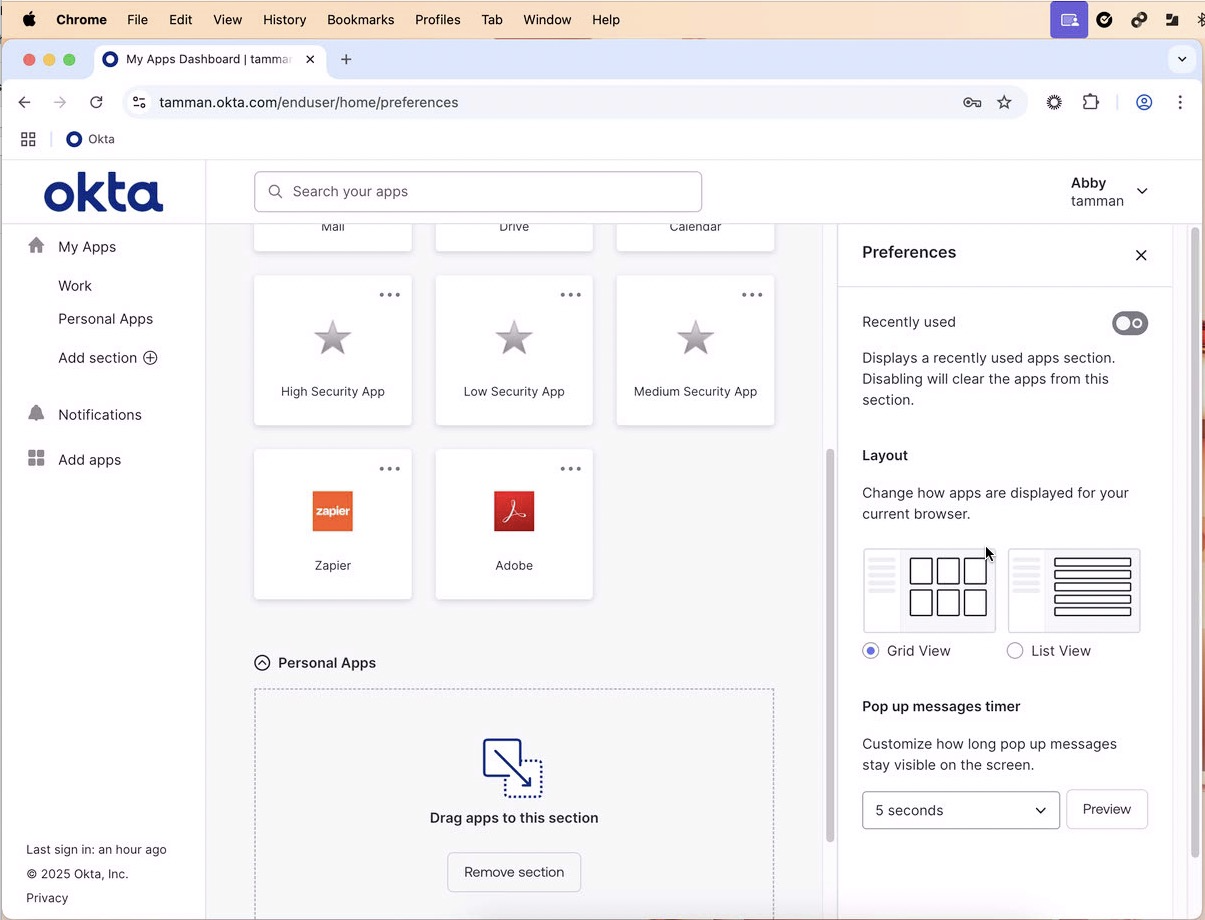
Task: Open the High Security App star icon
Action: (332, 338)
